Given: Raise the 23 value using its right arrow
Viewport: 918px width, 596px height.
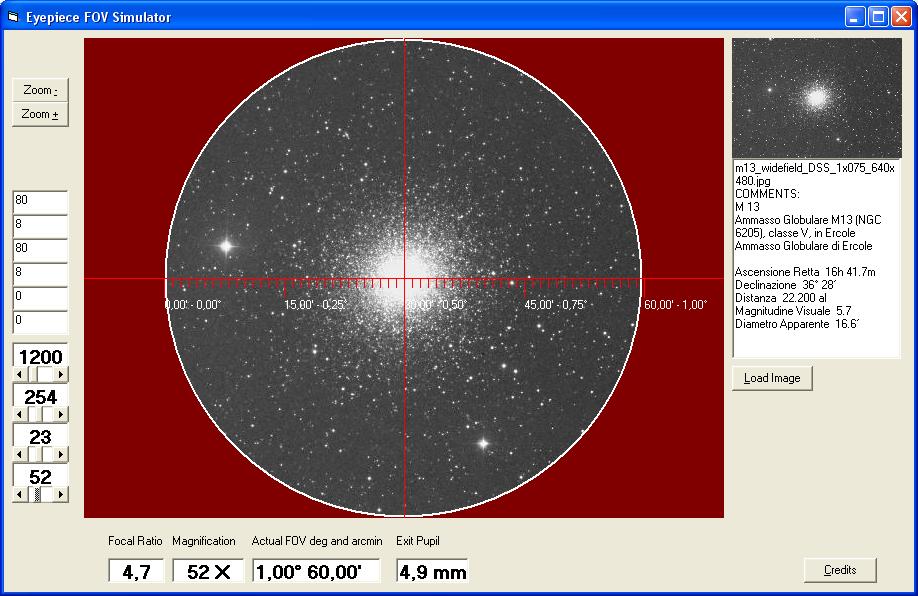Looking at the screenshot, I should pyautogui.click(x=61, y=454).
